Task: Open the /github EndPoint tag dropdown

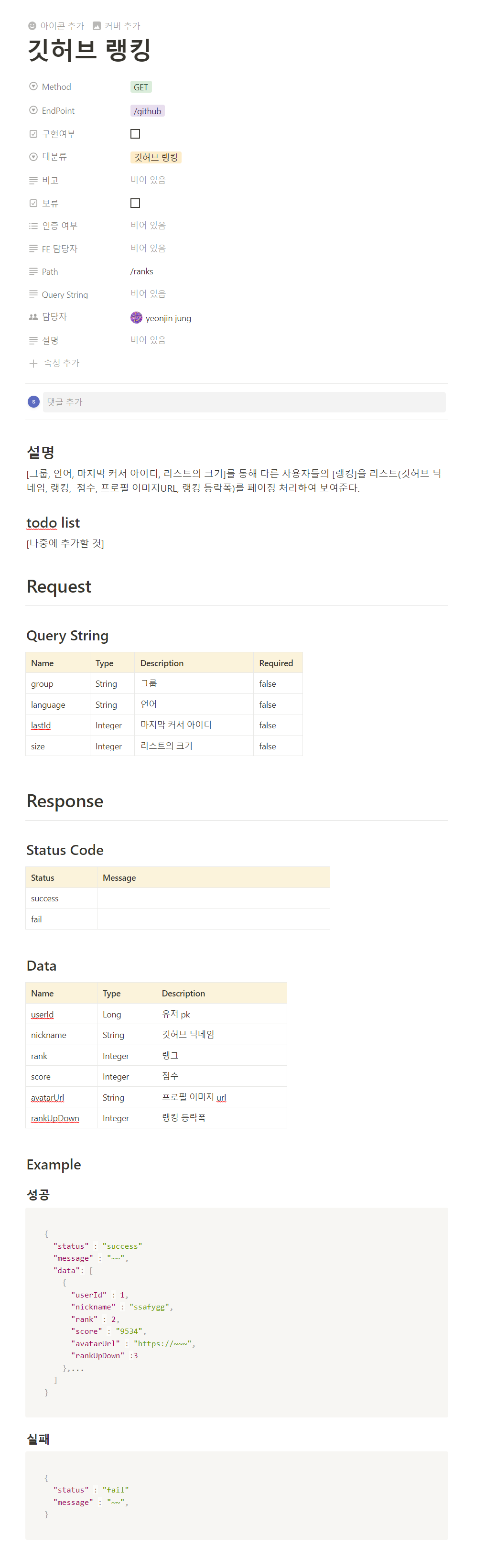Action: [x=147, y=111]
